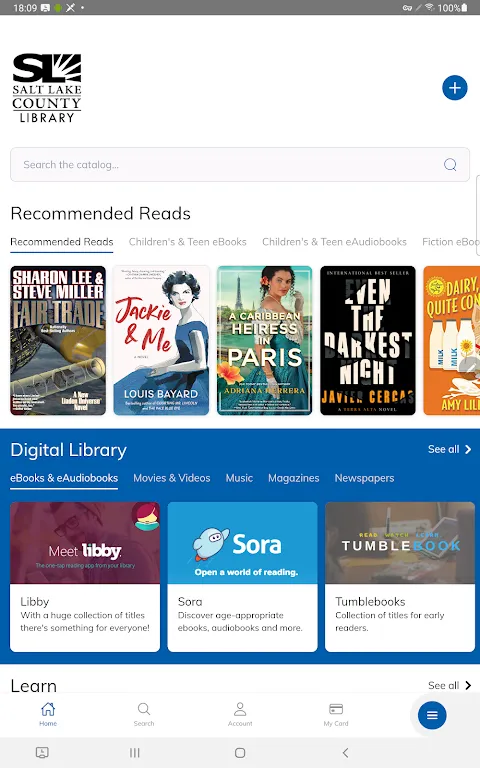Tap the Android recent apps button
480x768 pixels.
135,753
